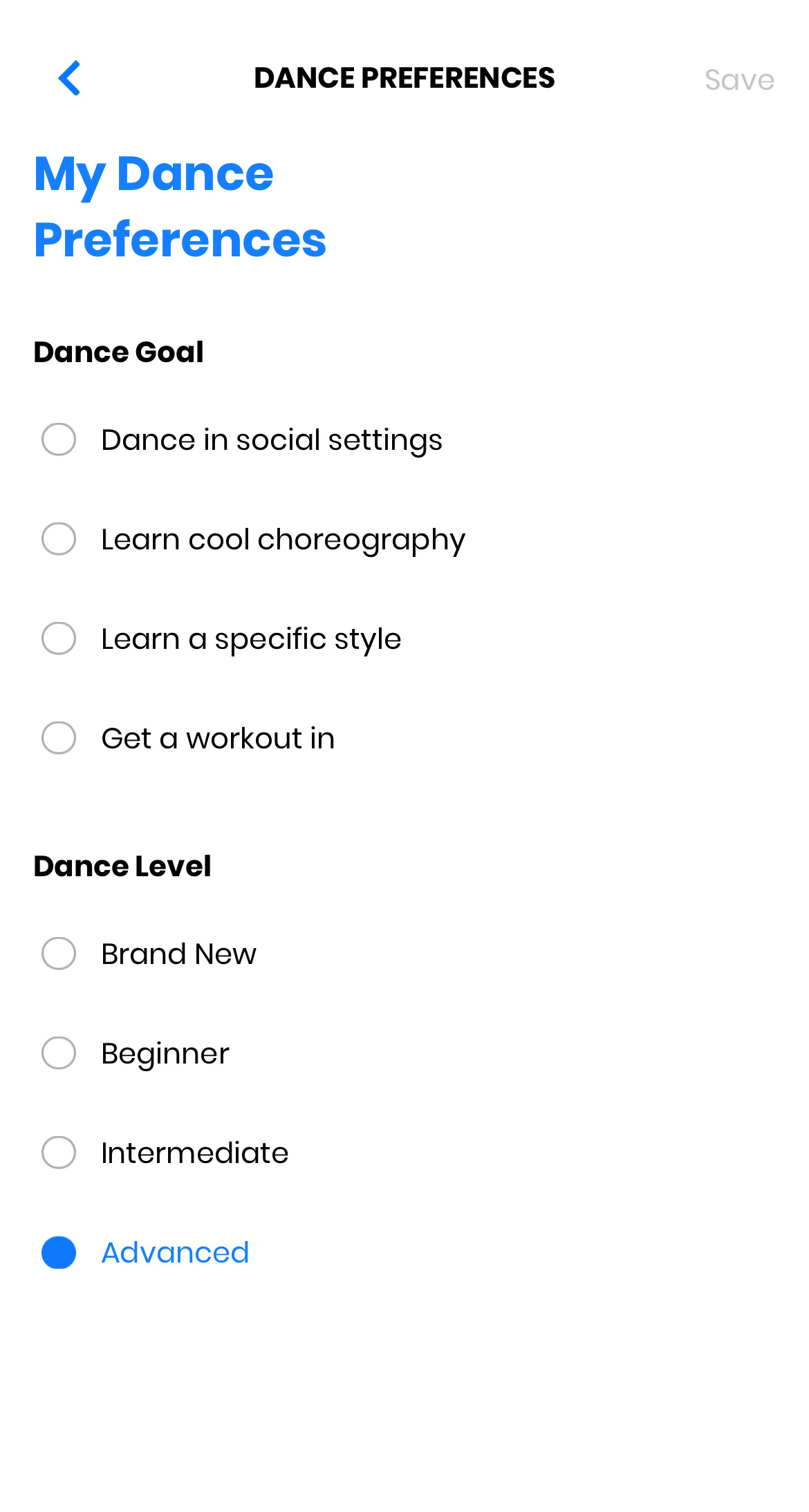Image resolution: width=809 pixels, height=1512 pixels.
Task: Tap the blue back arrow icon
Action: point(69,78)
